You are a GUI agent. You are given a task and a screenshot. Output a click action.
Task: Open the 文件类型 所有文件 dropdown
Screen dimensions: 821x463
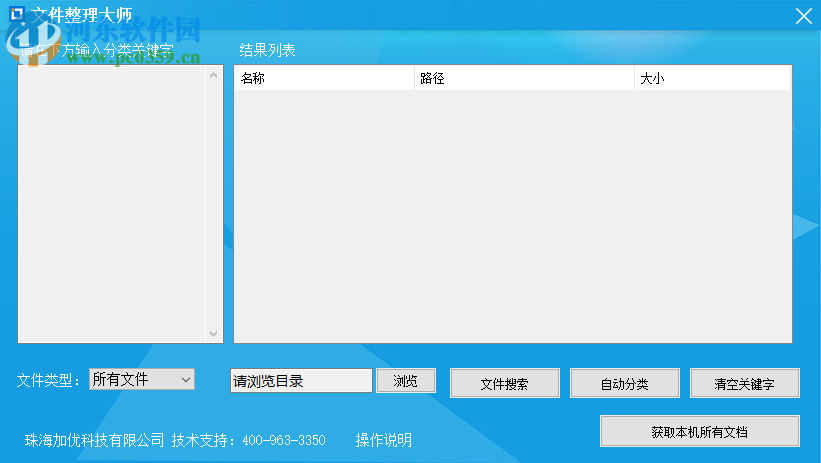(142, 379)
